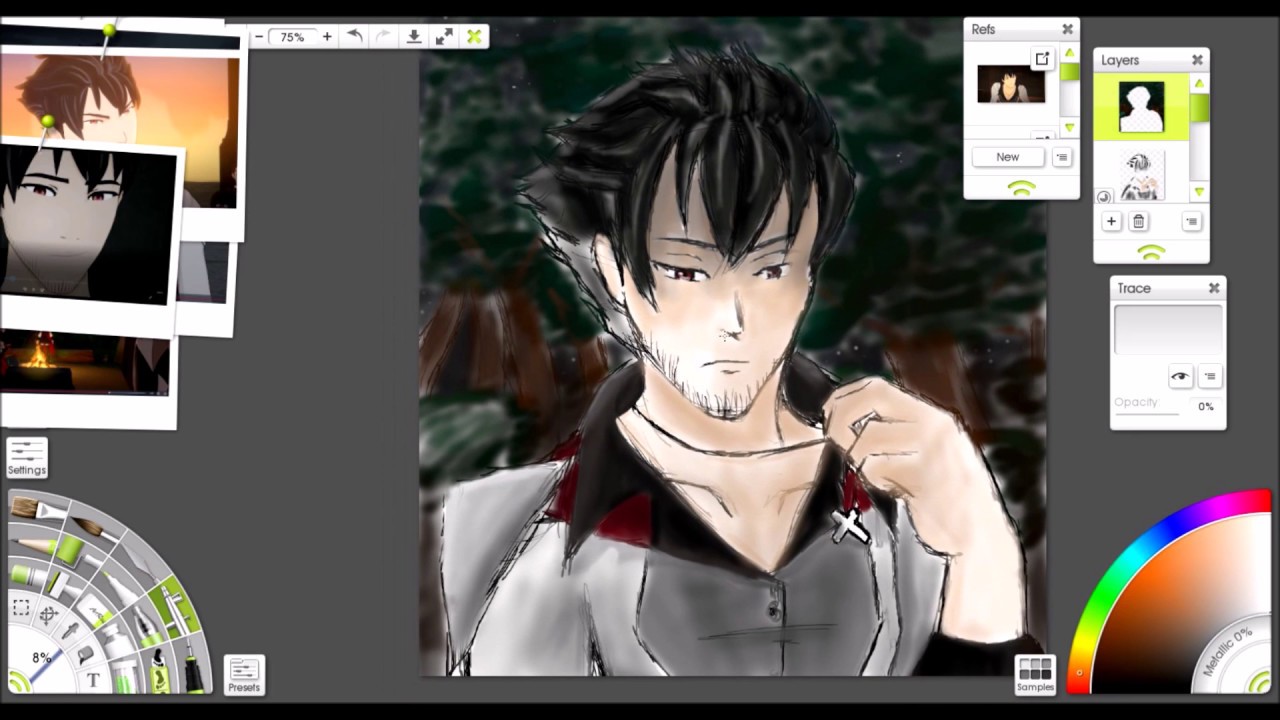1280x720 pixels.
Task: Collapse the Refs panel with green arc
Action: 1021,188
